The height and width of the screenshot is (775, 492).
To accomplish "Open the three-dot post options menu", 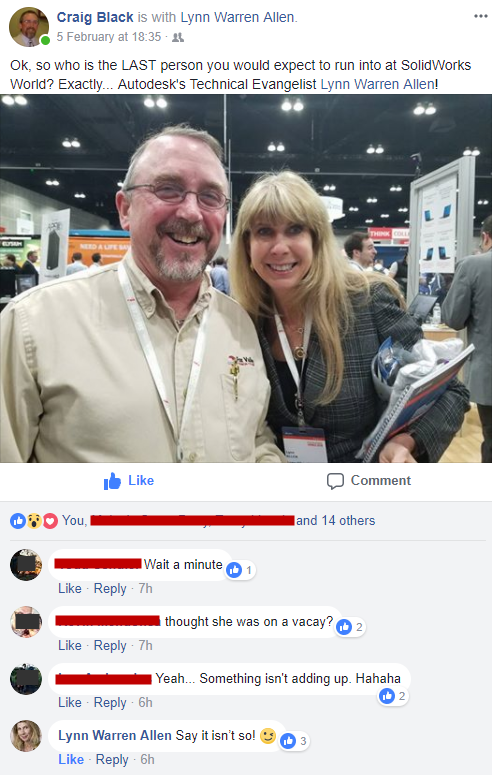I will pyautogui.click(x=480, y=16).
